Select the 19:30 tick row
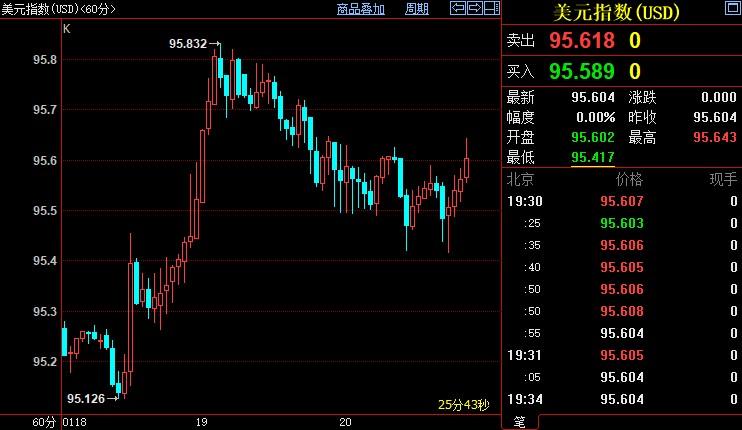 [620, 201]
